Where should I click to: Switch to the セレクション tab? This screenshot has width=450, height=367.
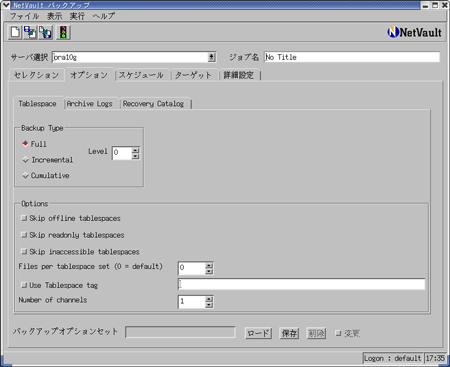(36, 75)
